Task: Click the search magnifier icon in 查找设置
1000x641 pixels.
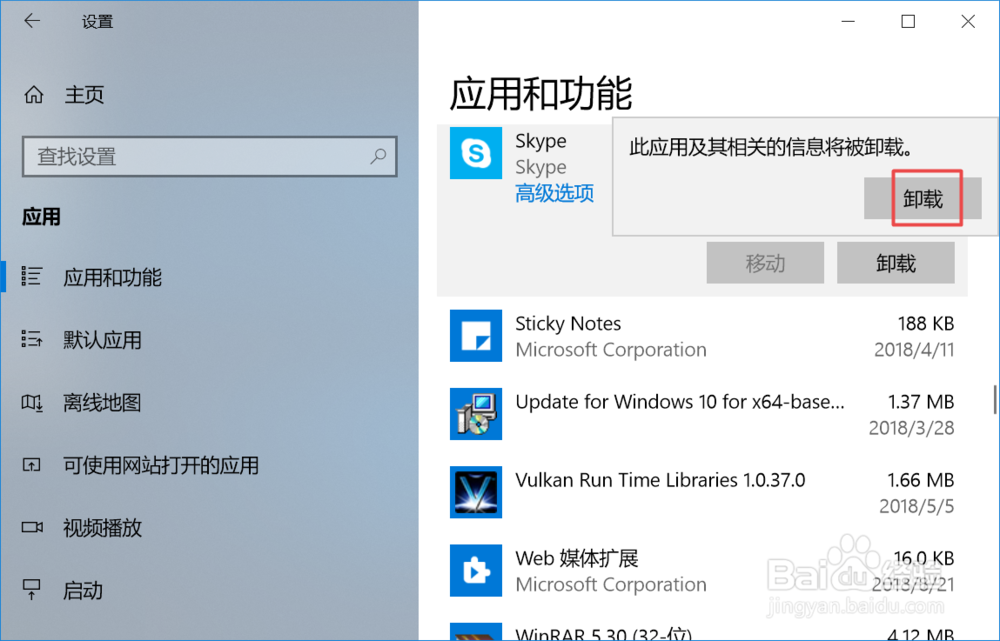Action: (x=378, y=156)
